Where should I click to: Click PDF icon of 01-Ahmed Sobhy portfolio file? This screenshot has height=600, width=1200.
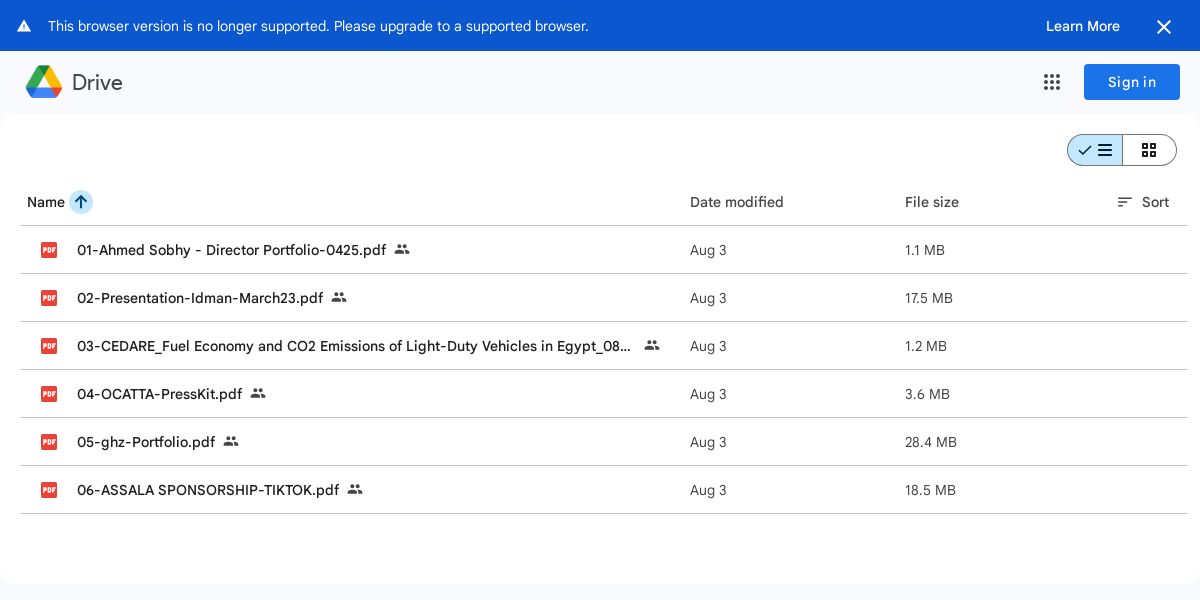tap(49, 250)
